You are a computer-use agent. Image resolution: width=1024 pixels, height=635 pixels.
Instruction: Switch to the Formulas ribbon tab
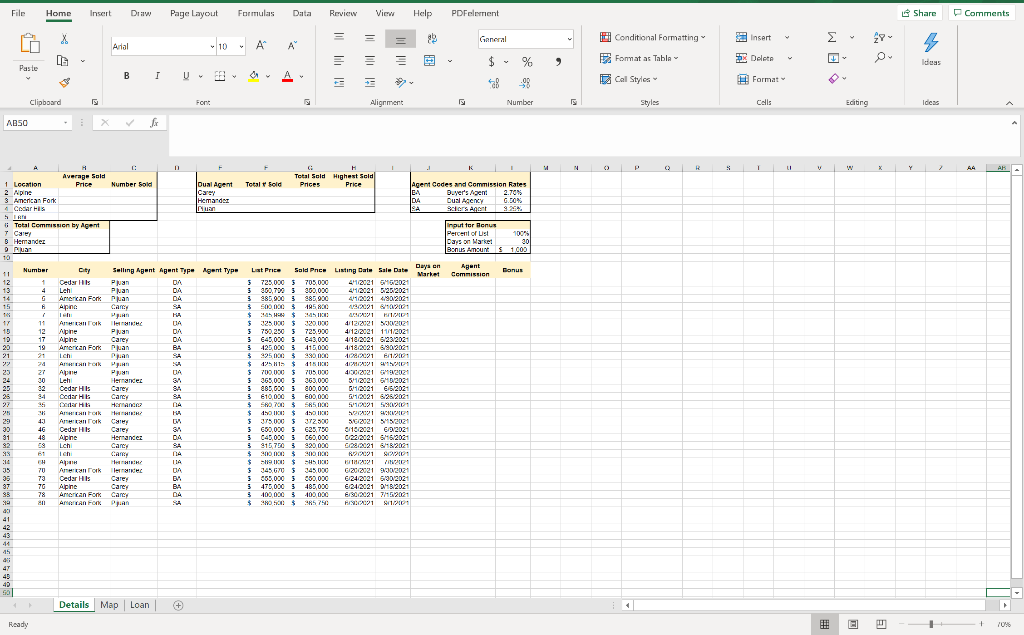click(x=256, y=13)
